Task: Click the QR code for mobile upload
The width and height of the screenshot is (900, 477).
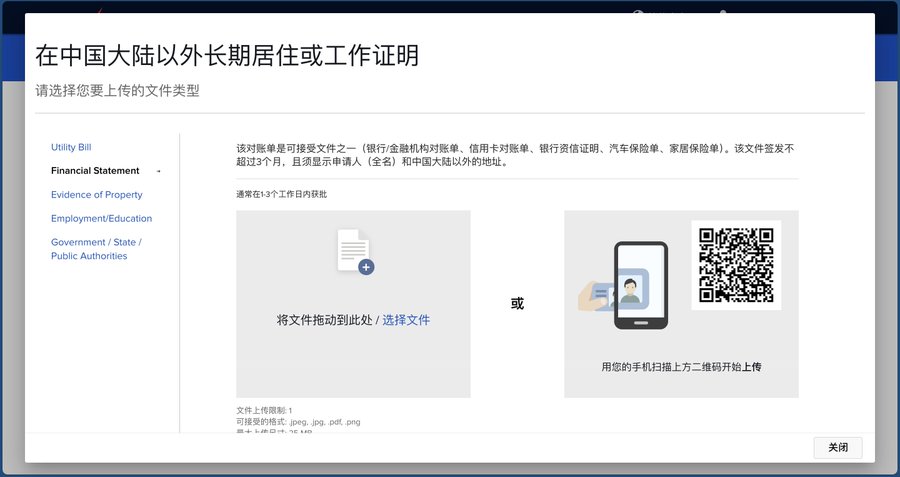Action: click(x=736, y=265)
